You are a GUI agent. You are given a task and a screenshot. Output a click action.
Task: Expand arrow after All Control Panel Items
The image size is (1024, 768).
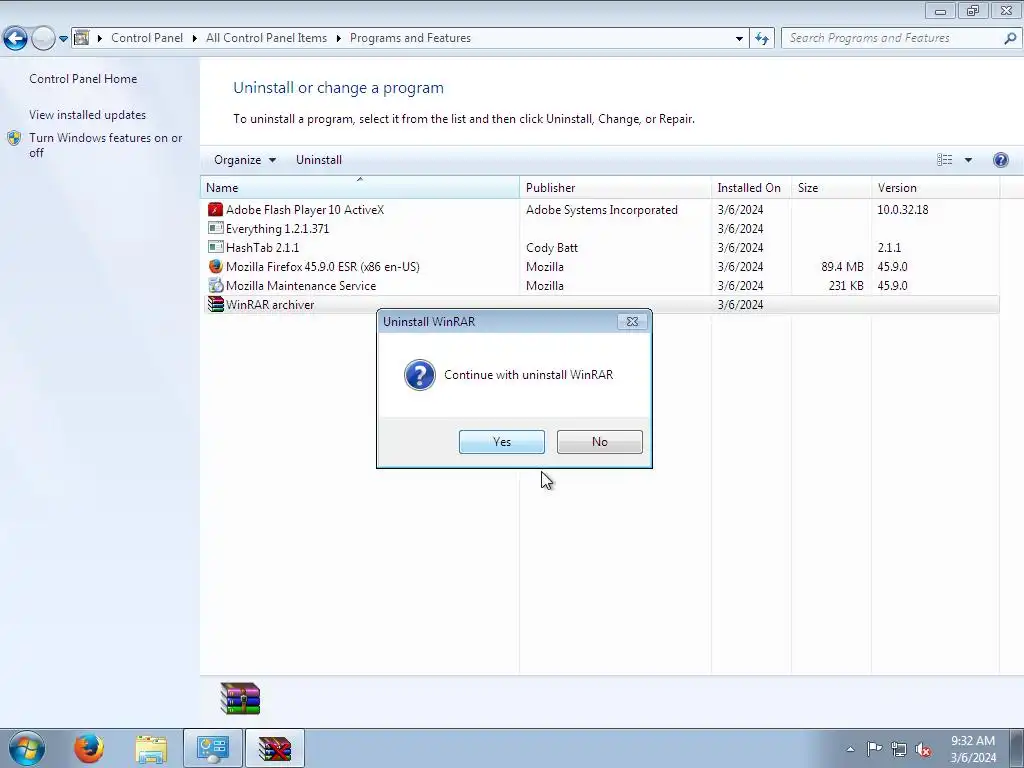pyautogui.click(x=338, y=38)
